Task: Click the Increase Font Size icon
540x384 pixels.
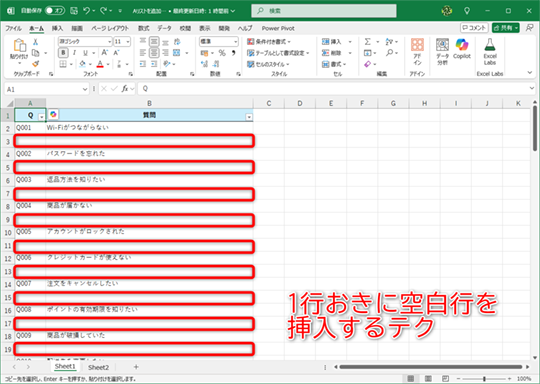Action: tap(104, 53)
